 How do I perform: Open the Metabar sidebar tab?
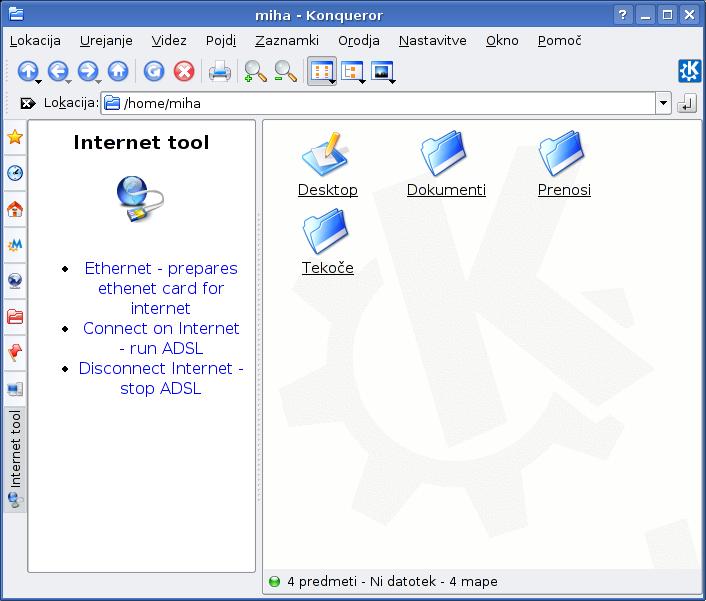click(15, 245)
